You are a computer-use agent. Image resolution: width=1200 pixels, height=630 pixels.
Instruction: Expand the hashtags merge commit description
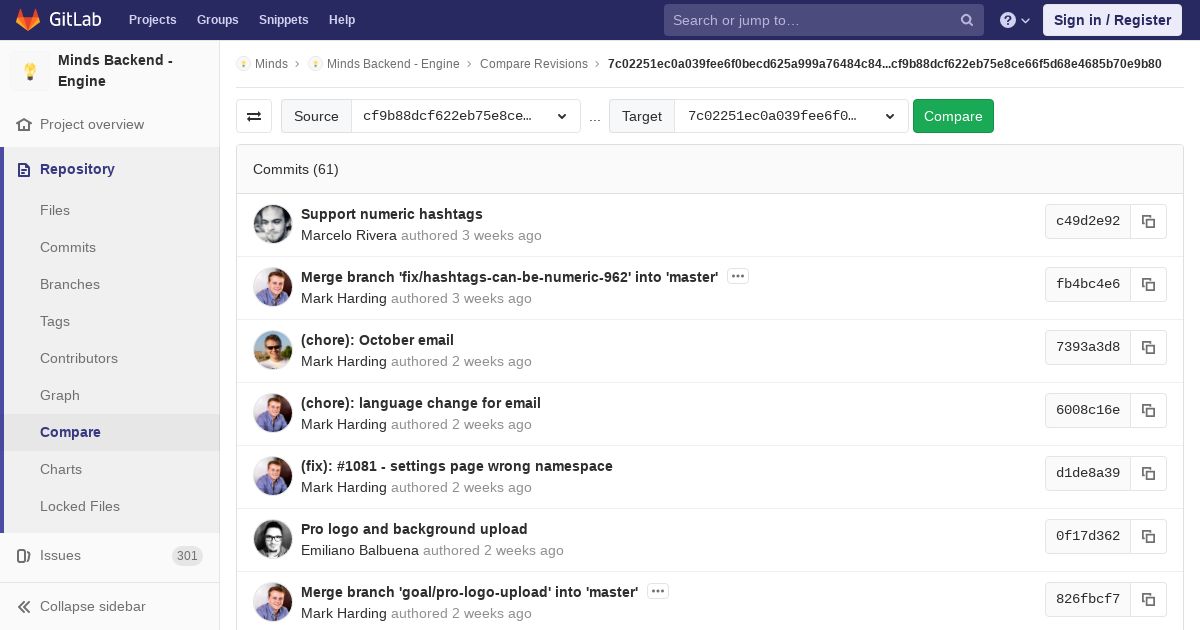coord(738,276)
